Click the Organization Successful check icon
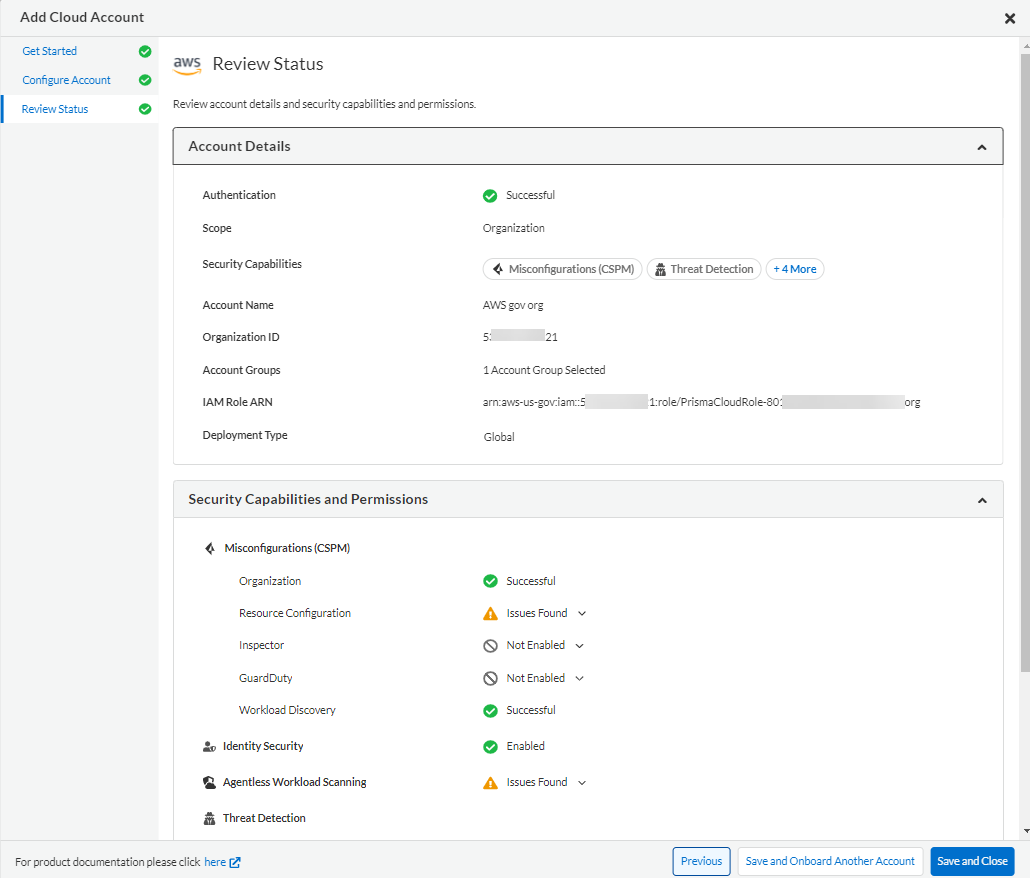 pyautogui.click(x=490, y=581)
